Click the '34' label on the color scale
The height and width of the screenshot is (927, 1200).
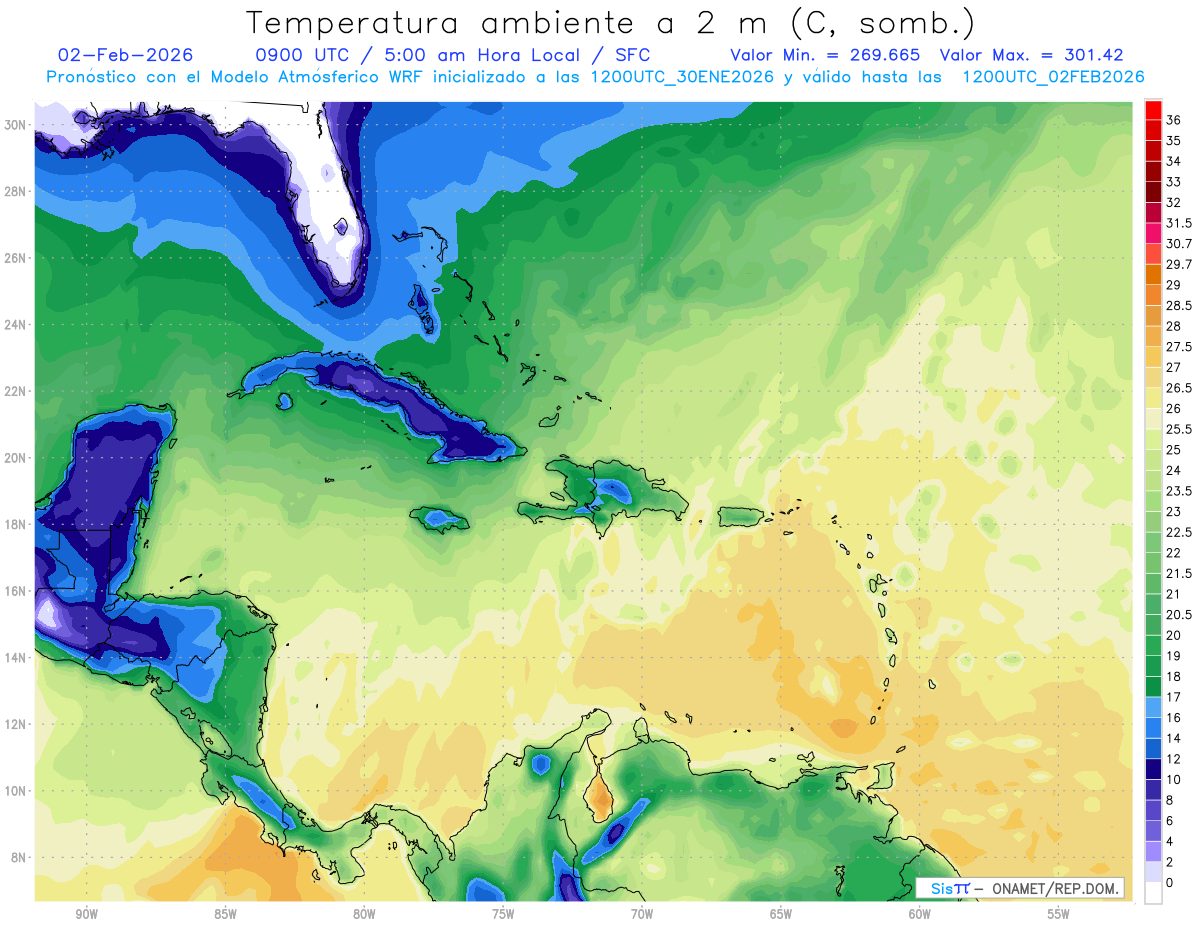coord(1174,161)
